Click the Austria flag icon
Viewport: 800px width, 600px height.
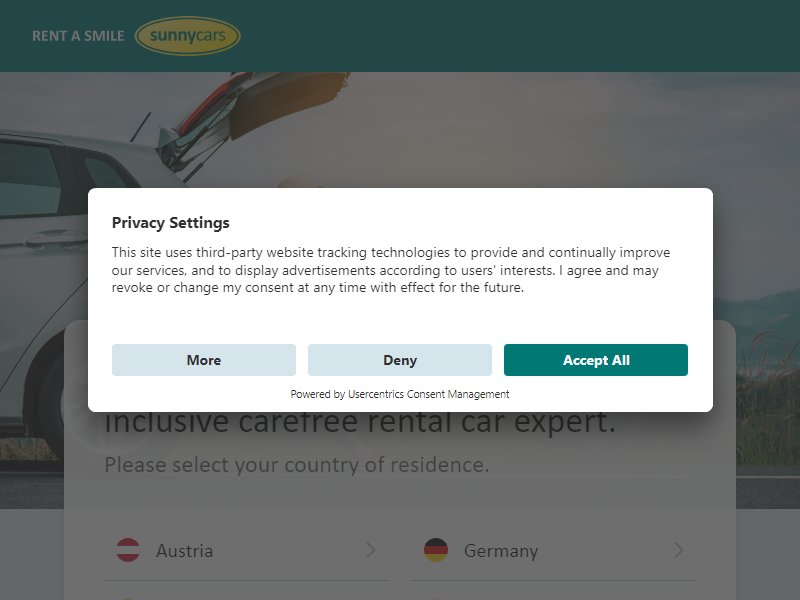[x=128, y=550]
